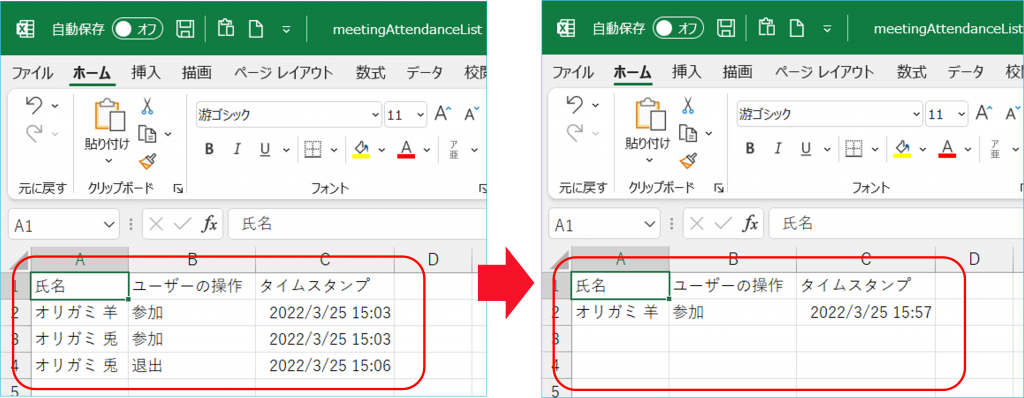Viewport: 1024px width, 398px height.
Task: Increase font size icon in right window
Action: click(985, 113)
